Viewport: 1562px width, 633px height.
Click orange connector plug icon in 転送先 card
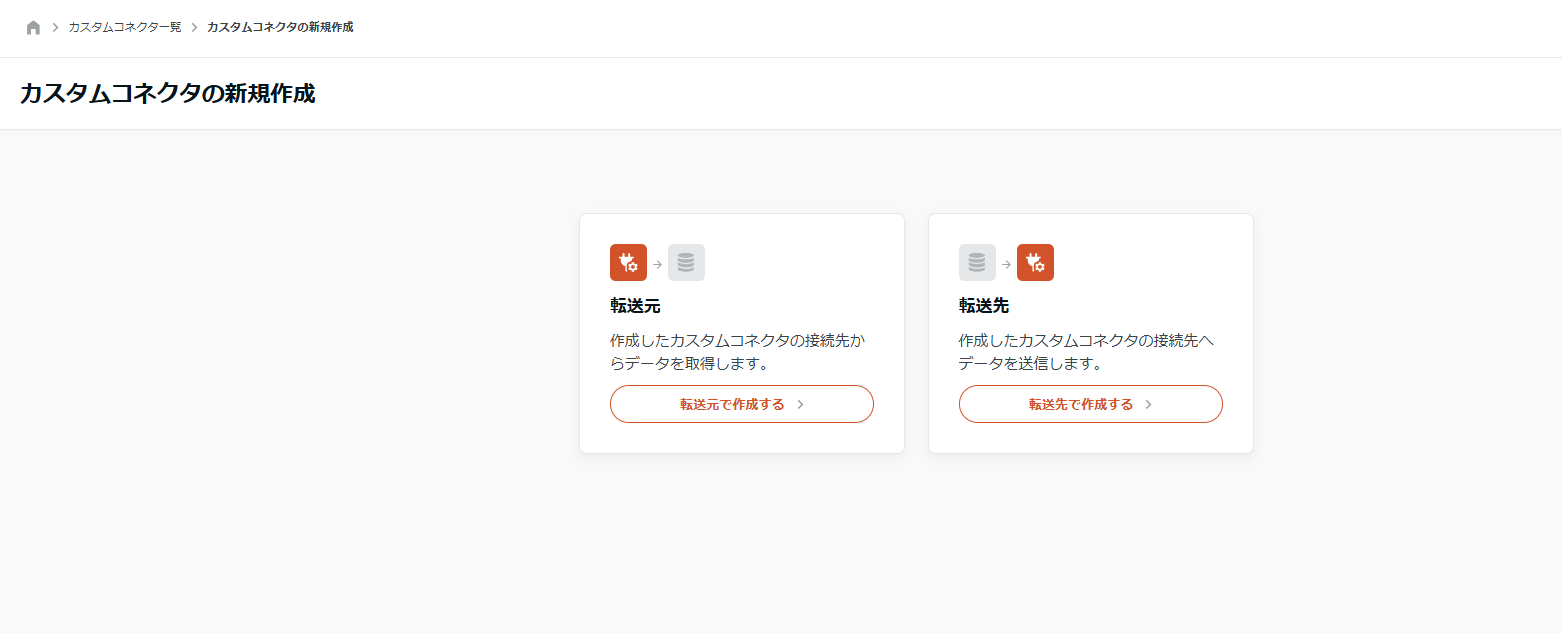[x=1035, y=263]
